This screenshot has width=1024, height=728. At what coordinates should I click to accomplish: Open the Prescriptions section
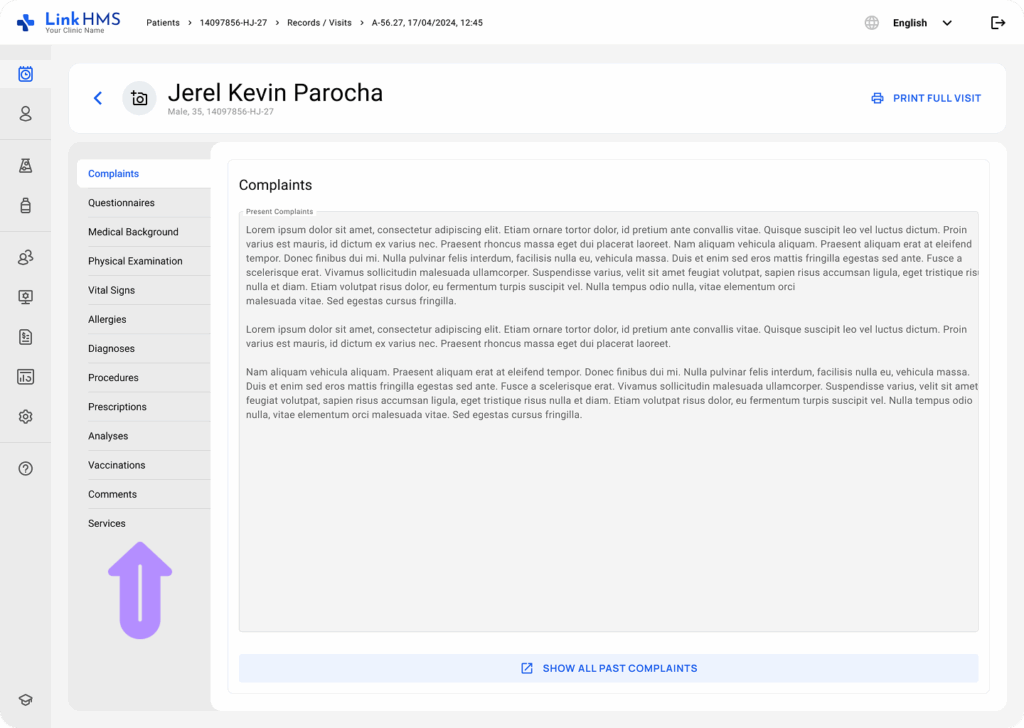tap(117, 407)
